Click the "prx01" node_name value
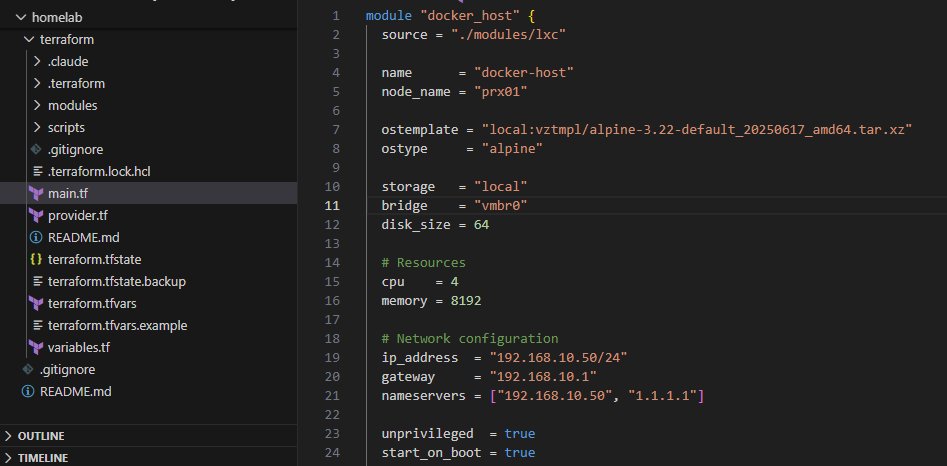Image resolution: width=947 pixels, height=466 pixels. [x=501, y=92]
